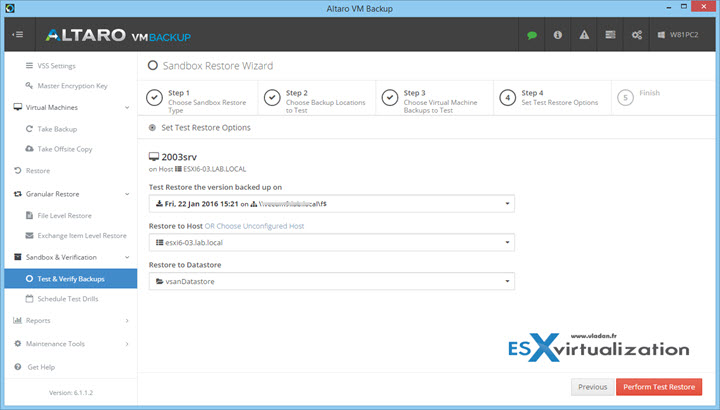Go to Step 2 Choose Backup Locations
This screenshot has height=410, width=720.
[316, 98]
